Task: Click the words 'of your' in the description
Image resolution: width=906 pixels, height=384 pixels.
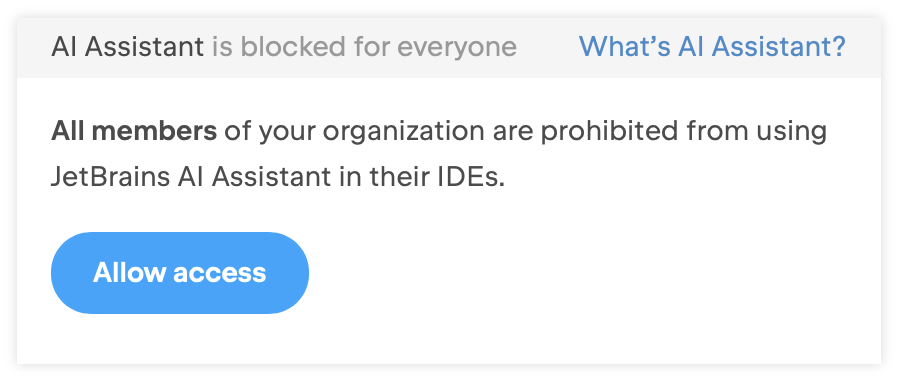Action: click(x=270, y=133)
